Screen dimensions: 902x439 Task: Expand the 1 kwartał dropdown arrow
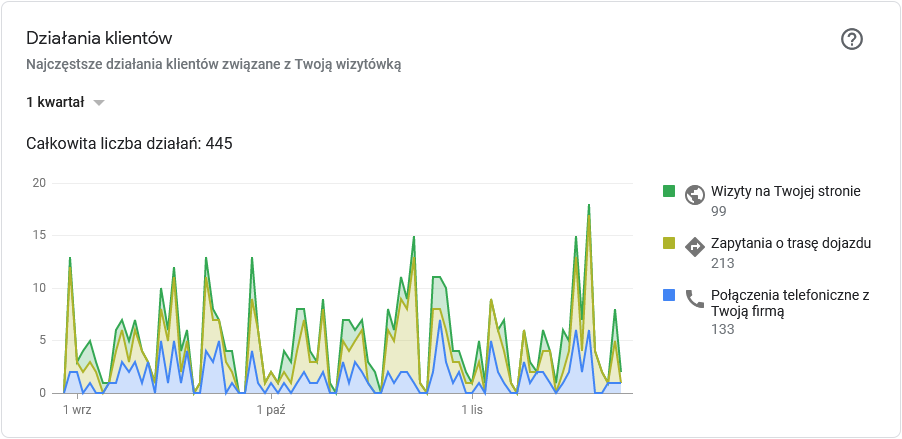pyautogui.click(x=98, y=102)
